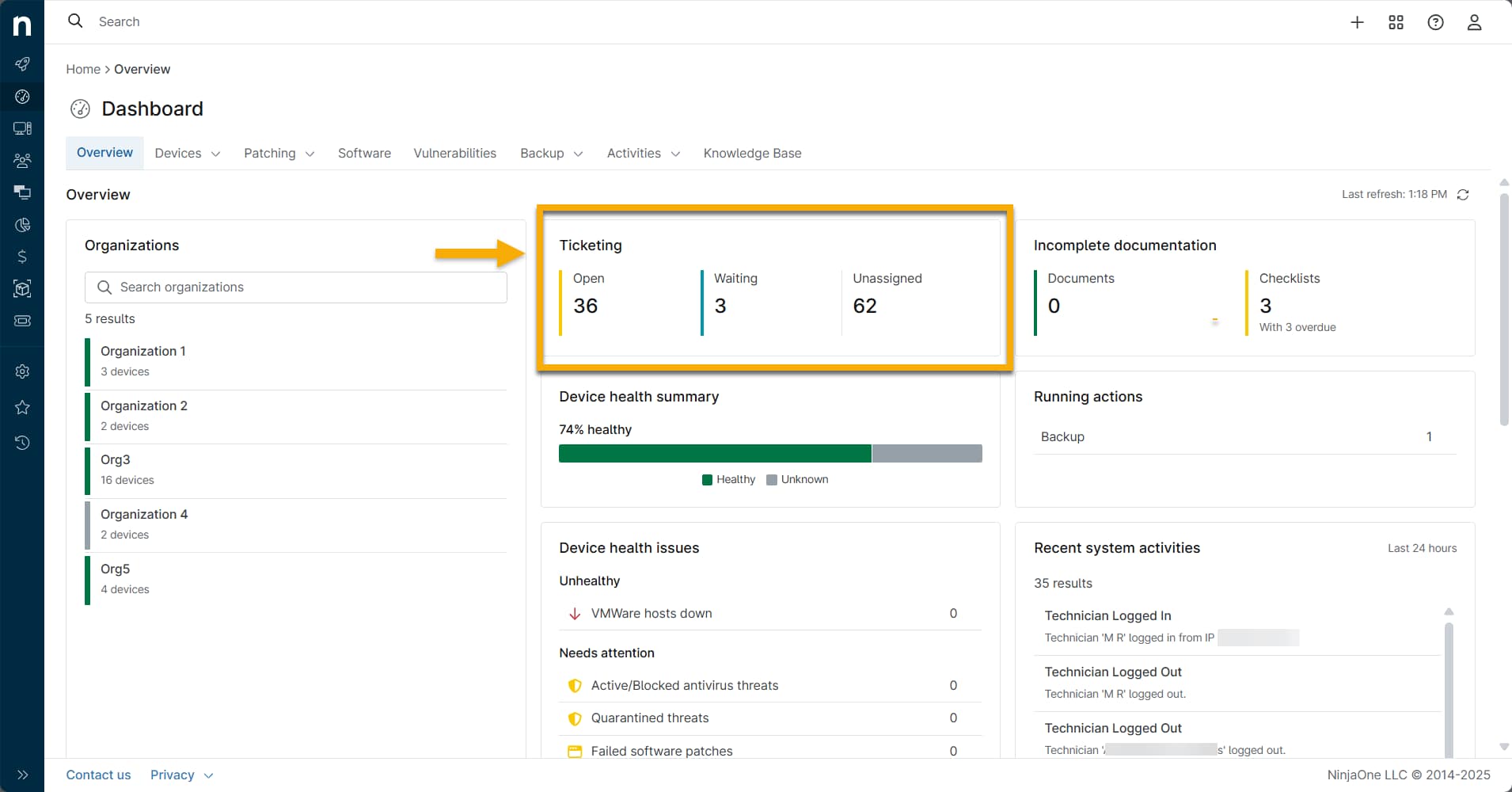Expand the Devices tab dropdown
The image size is (1512, 792).
pos(188,154)
